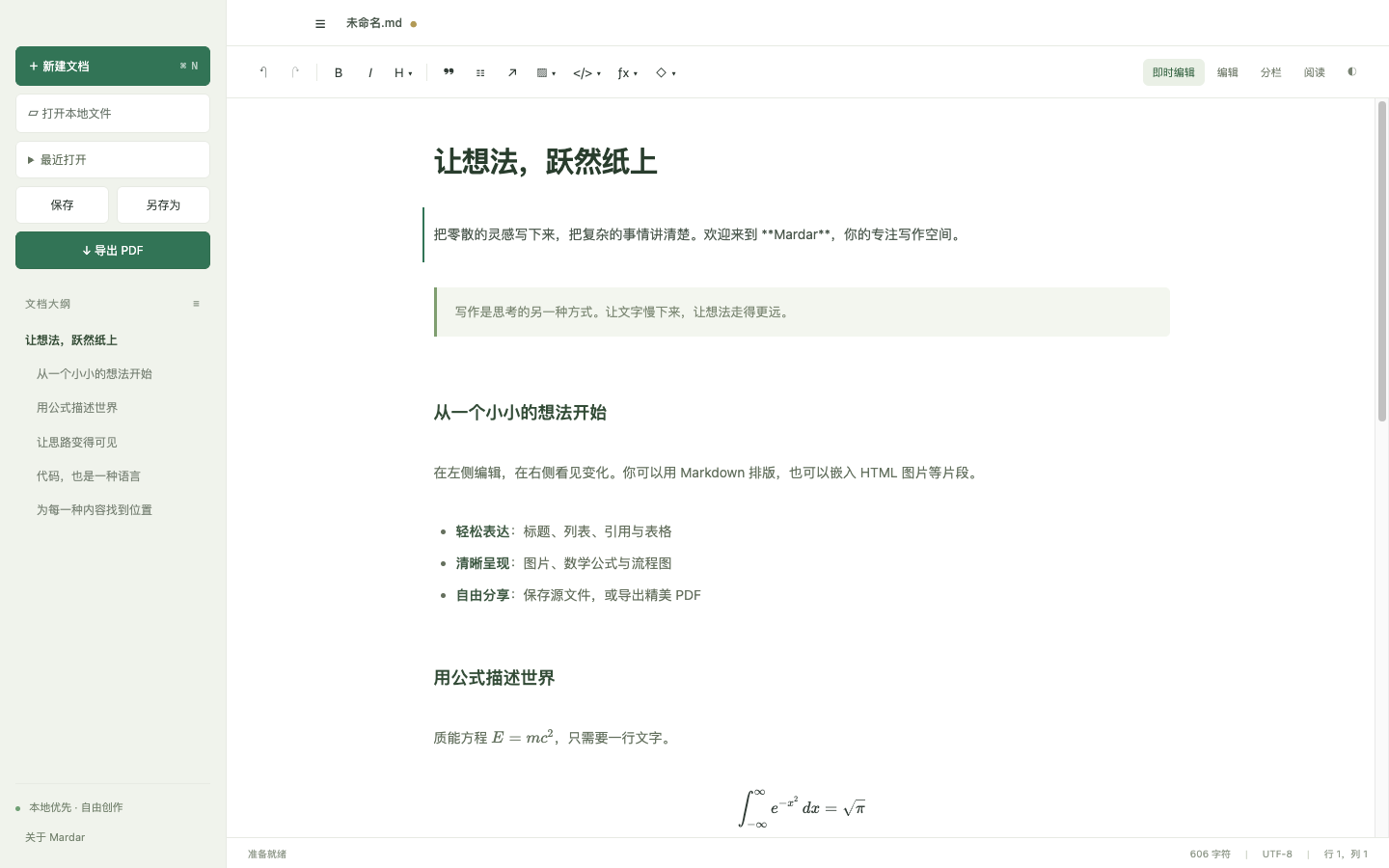Switch to 编辑 mode
This screenshot has width=1389, height=868.
(x=1228, y=72)
